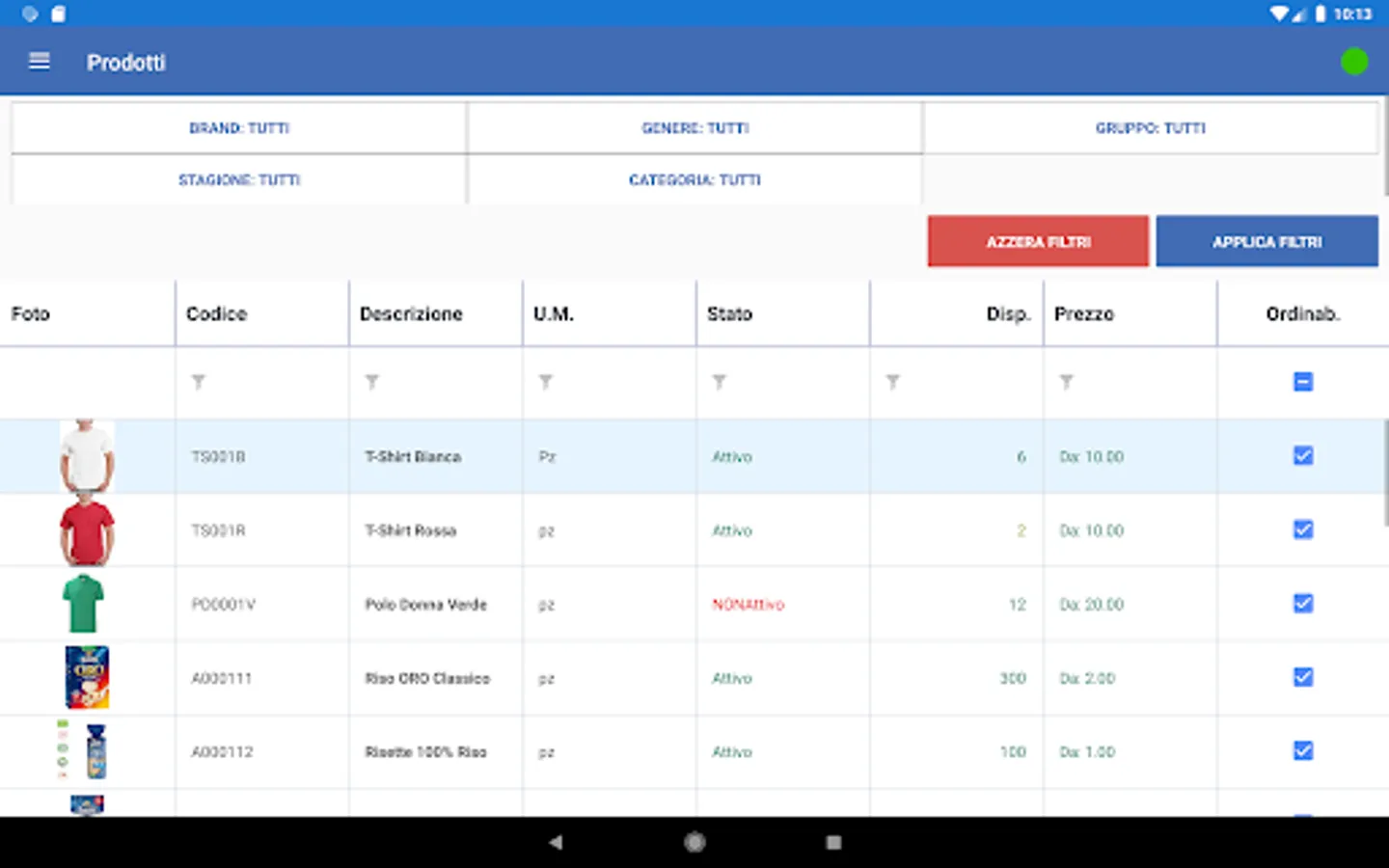The image size is (1389, 868).
Task: Toggle the Ordinab. header select-all checkbox
Action: (x=1303, y=382)
